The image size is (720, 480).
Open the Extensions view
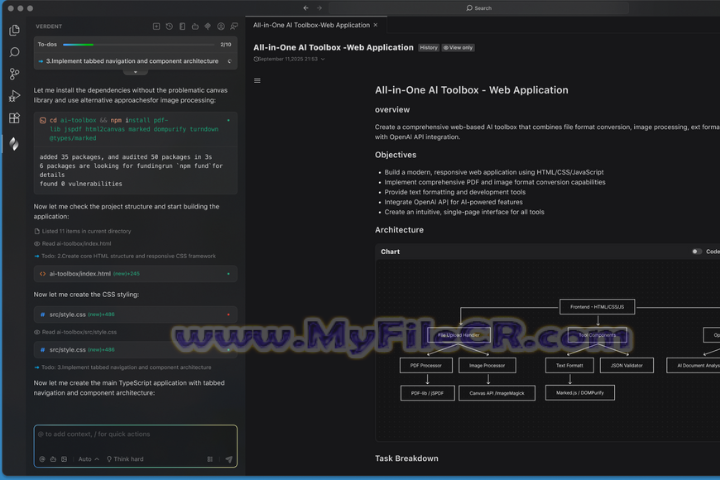point(14,118)
